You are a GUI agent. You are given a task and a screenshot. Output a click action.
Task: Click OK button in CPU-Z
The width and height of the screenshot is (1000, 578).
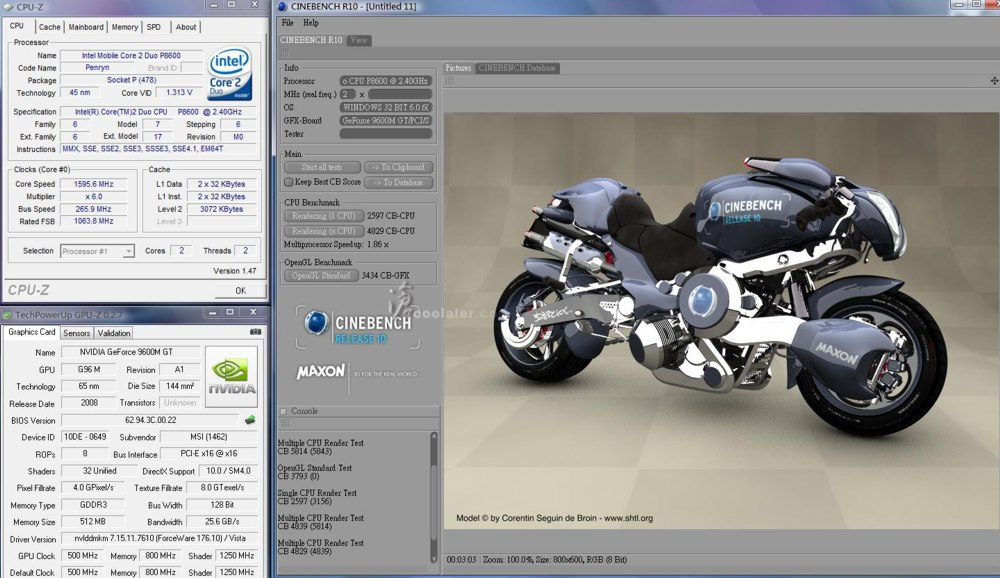pos(240,290)
